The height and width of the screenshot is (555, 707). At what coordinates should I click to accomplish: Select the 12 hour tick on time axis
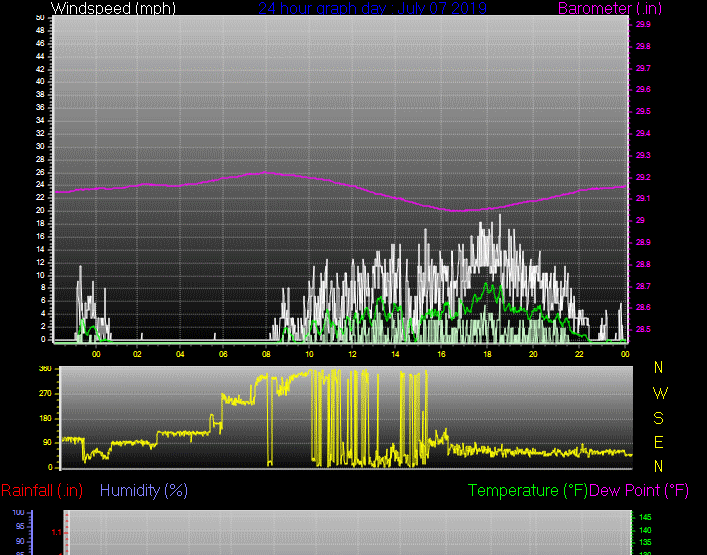pyautogui.click(x=353, y=354)
